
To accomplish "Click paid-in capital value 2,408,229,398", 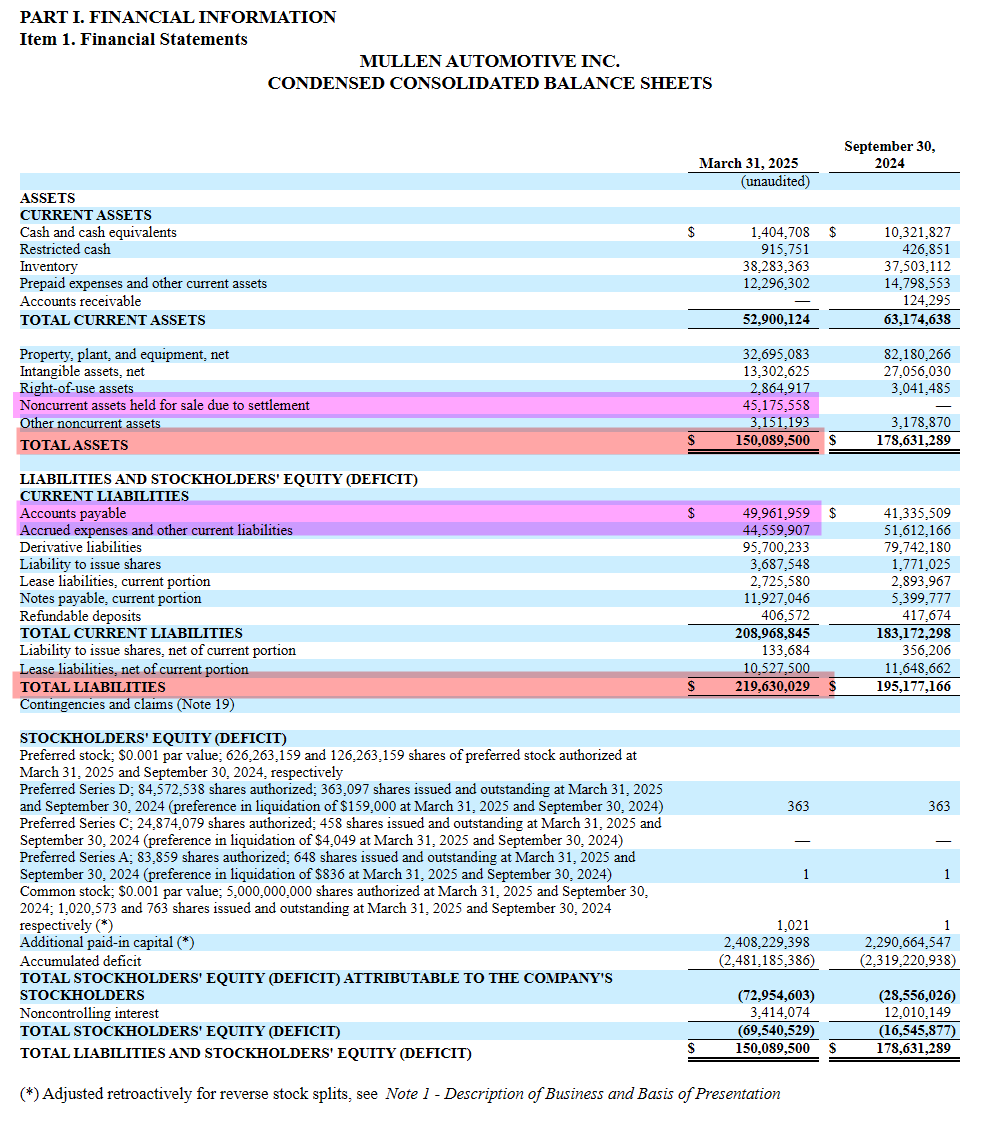I will click(x=767, y=943).
